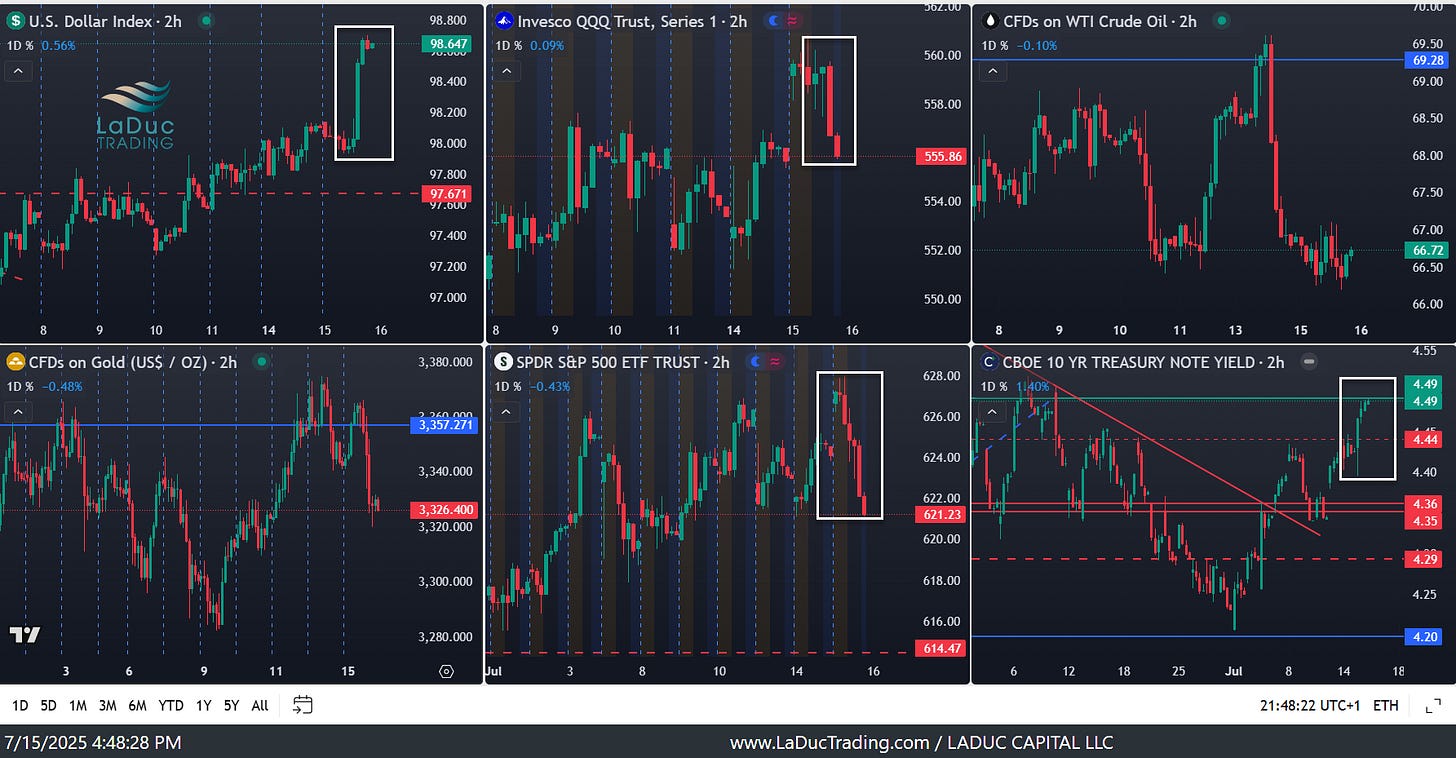Image resolution: width=1456 pixels, height=758 pixels.
Task: Select the 1M date range
Action: pyautogui.click(x=77, y=705)
